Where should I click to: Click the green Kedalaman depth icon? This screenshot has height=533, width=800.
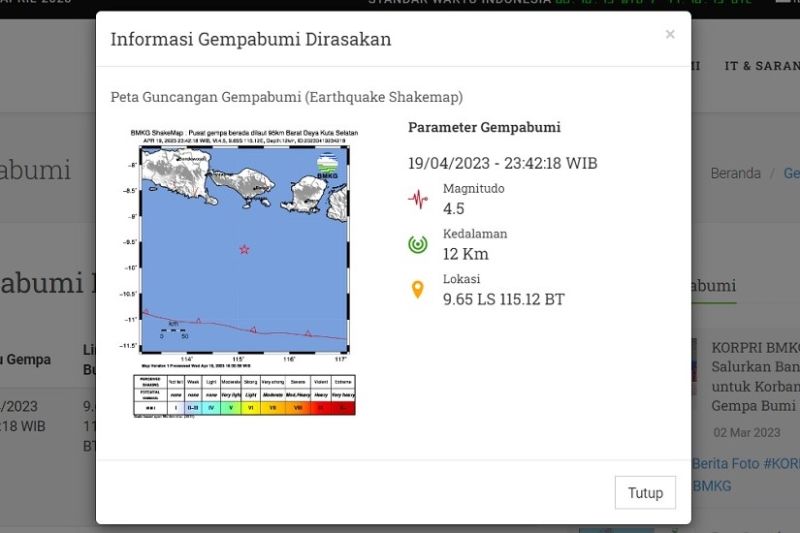coord(417,244)
